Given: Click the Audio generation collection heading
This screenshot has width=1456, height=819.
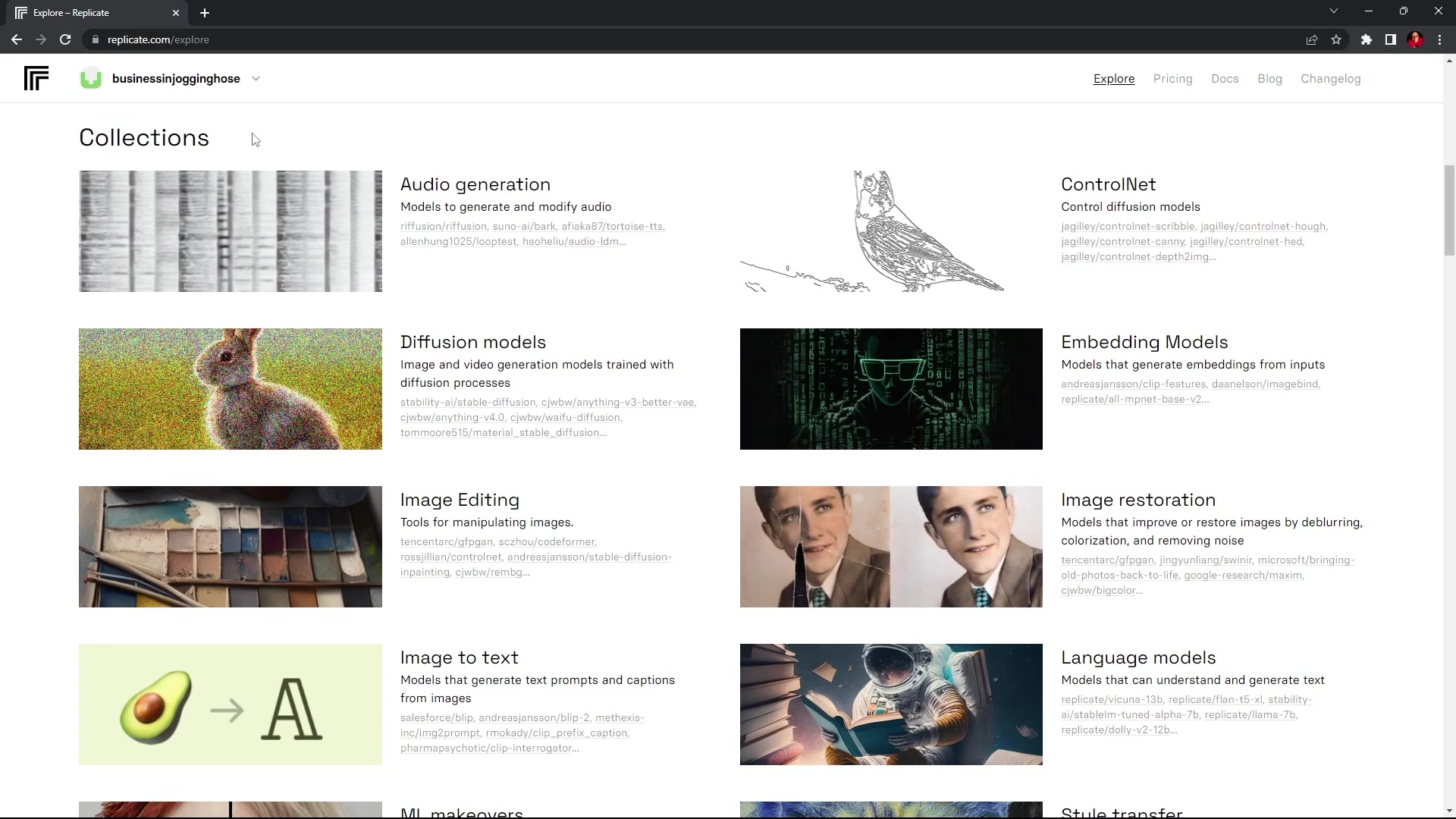Looking at the screenshot, I should [x=475, y=184].
